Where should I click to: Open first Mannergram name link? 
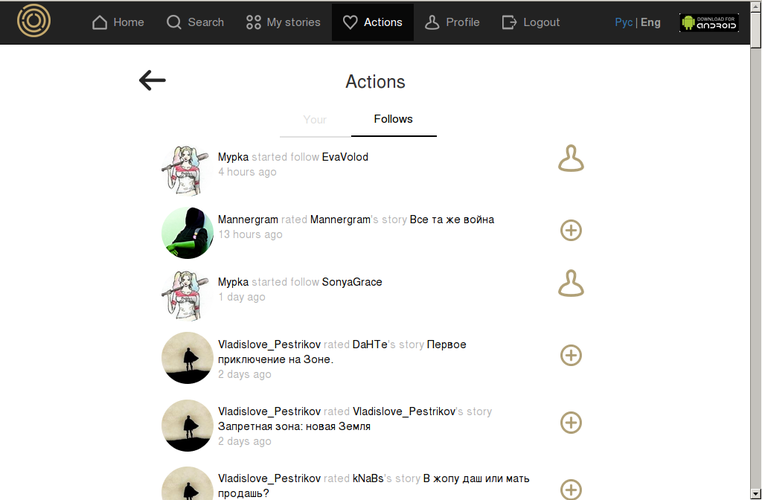(x=248, y=220)
